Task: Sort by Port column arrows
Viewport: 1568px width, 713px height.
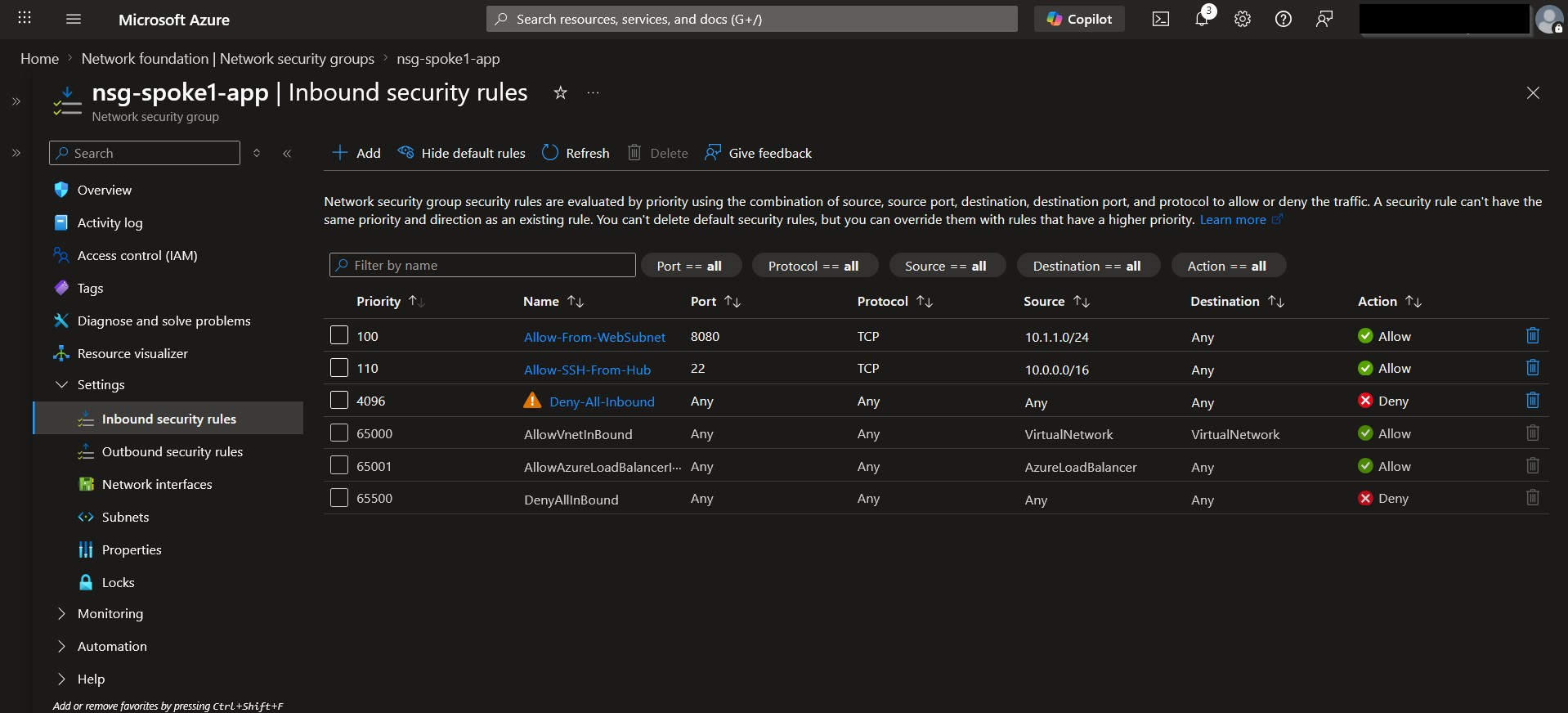Action: (732, 301)
